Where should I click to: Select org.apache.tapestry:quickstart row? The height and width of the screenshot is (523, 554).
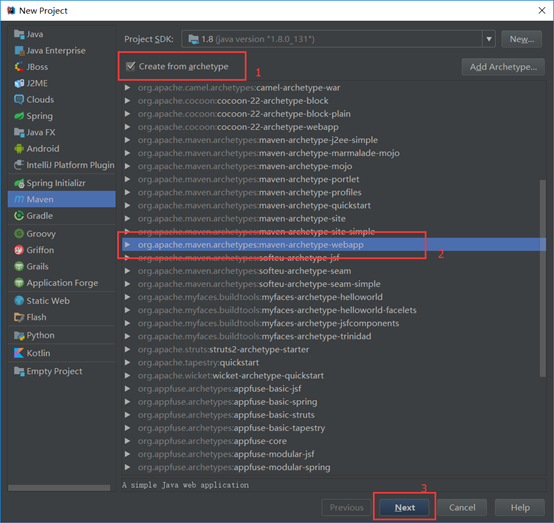click(334, 362)
